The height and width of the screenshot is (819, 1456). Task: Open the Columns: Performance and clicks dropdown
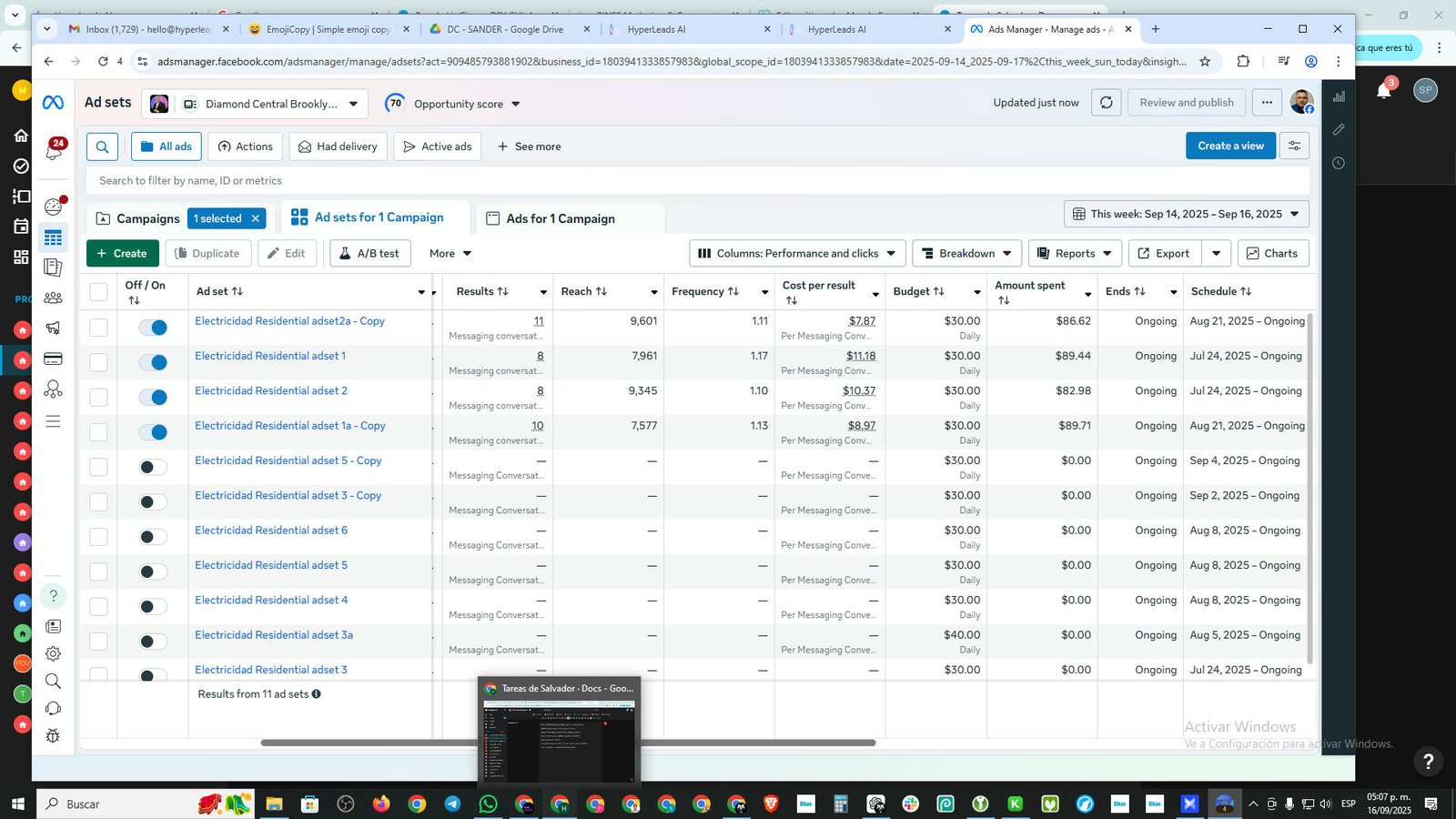click(x=797, y=253)
